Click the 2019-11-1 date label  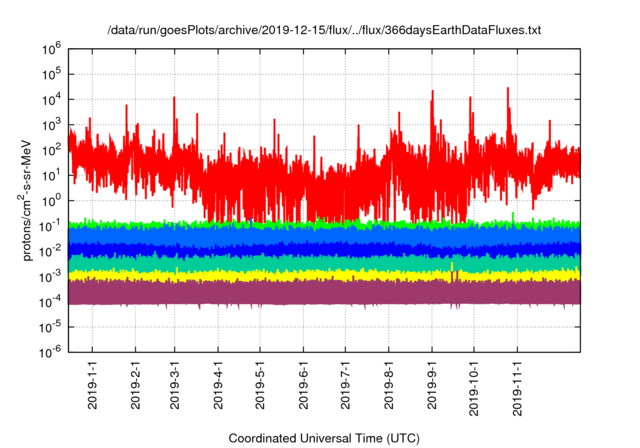[x=517, y=388]
